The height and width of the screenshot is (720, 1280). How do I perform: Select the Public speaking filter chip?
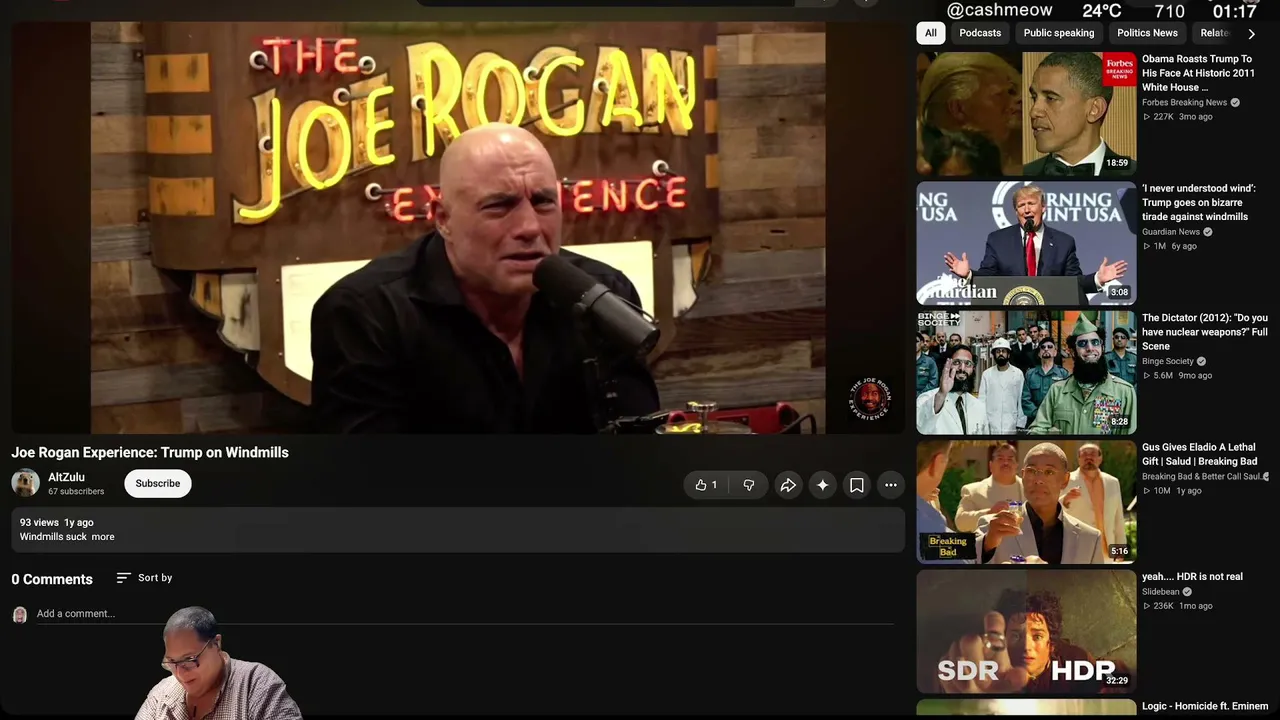tap(1059, 33)
